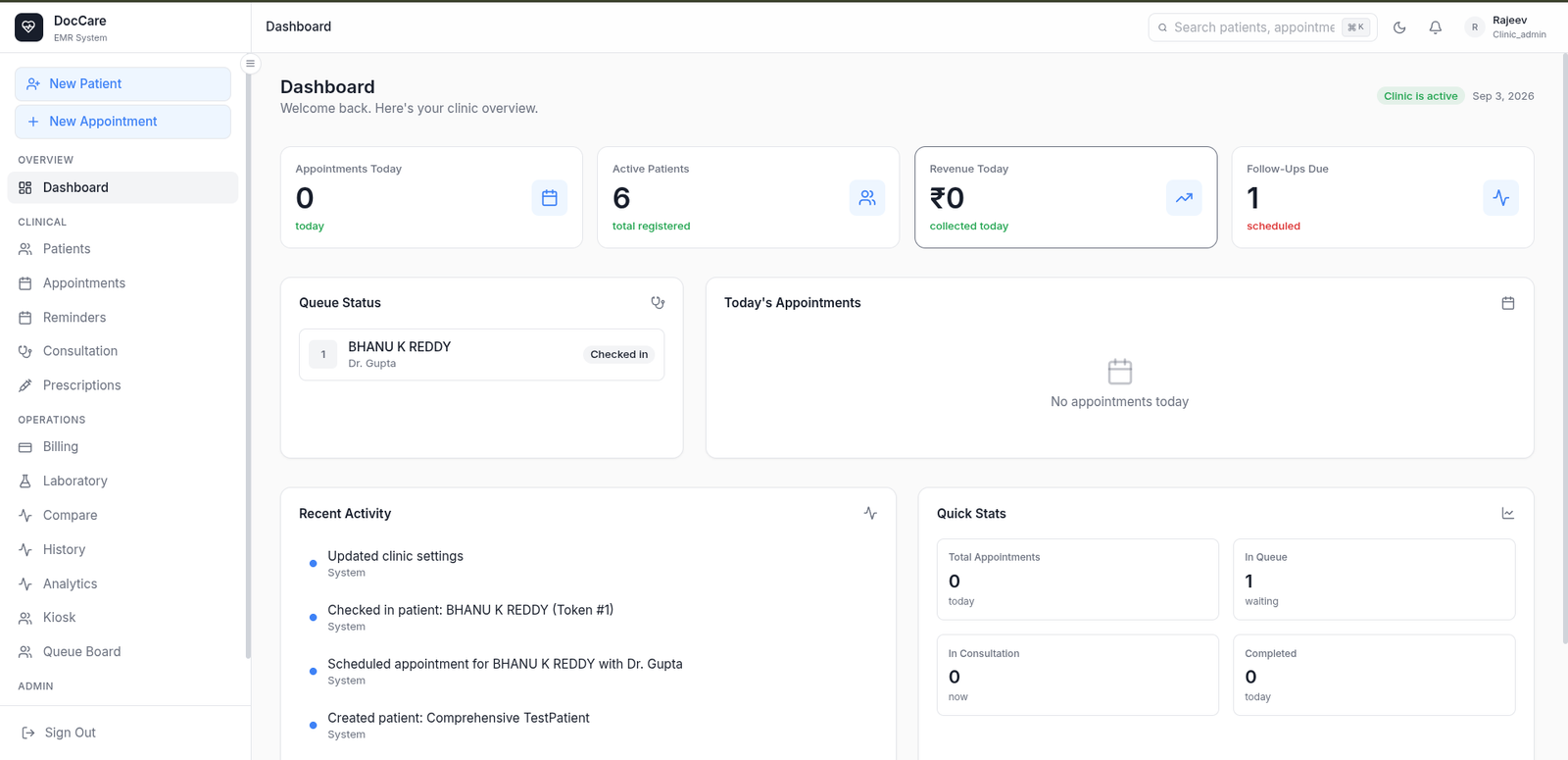Click the Revenue Today trend-up icon
Viewport: 1568px width, 760px height.
(x=1184, y=198)
